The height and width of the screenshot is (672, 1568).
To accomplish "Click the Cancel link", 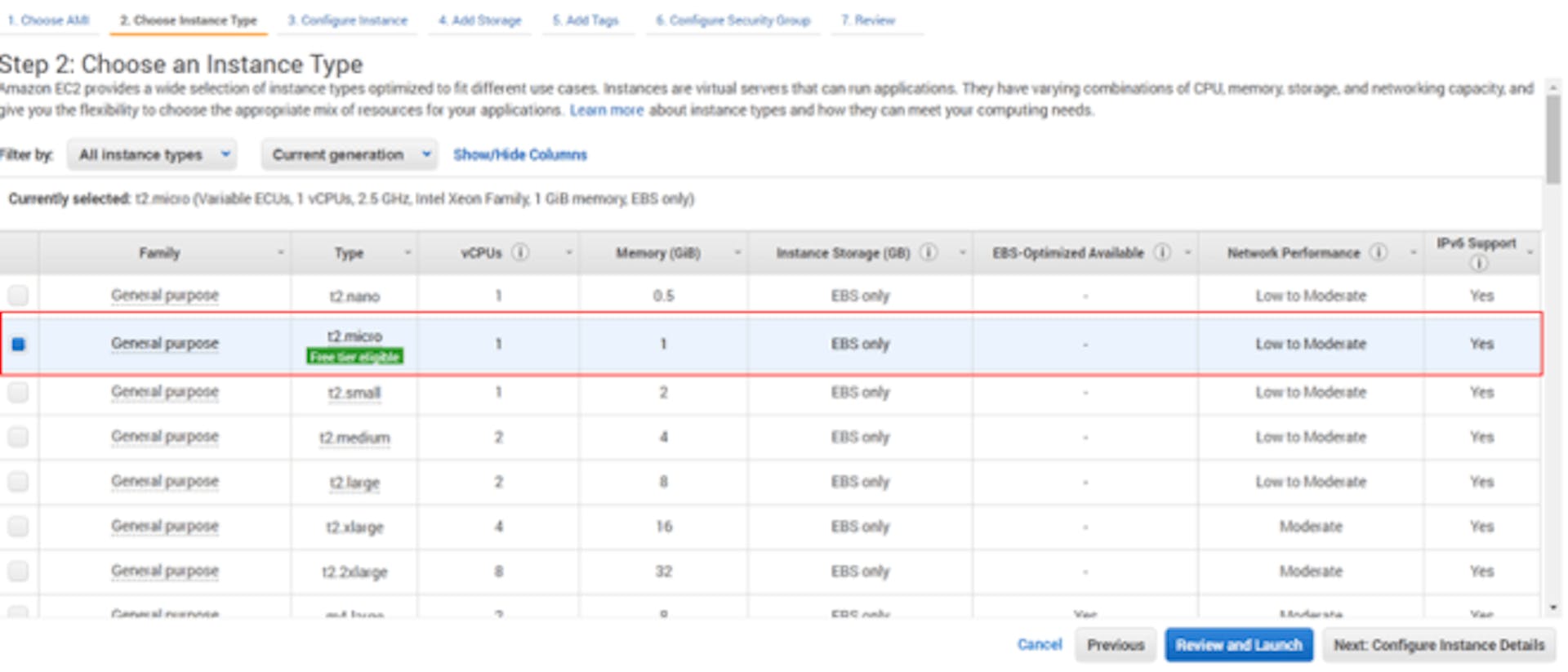I will tap(1040, 644).
